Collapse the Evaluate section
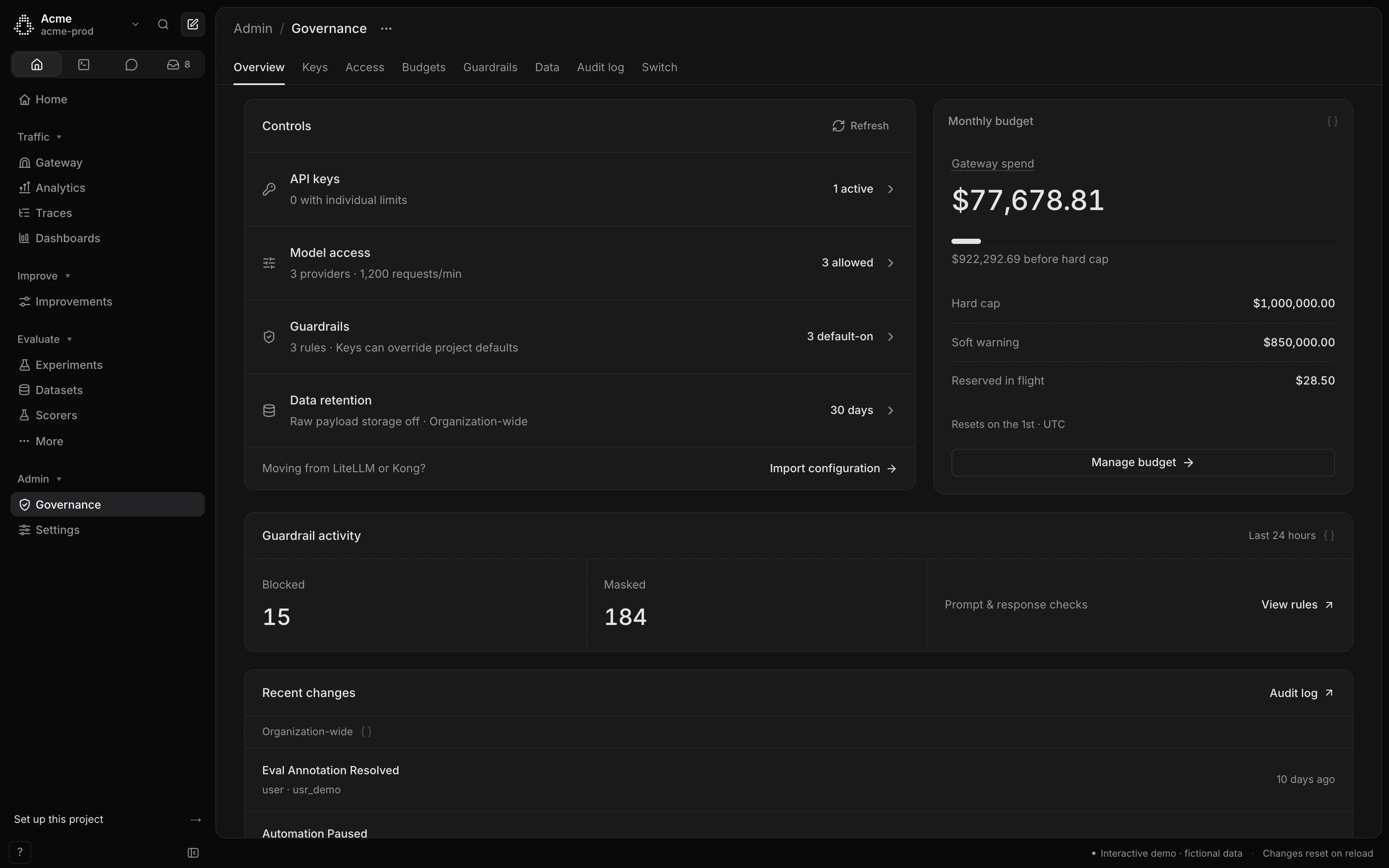The image size is (1389, 868). 45,339
